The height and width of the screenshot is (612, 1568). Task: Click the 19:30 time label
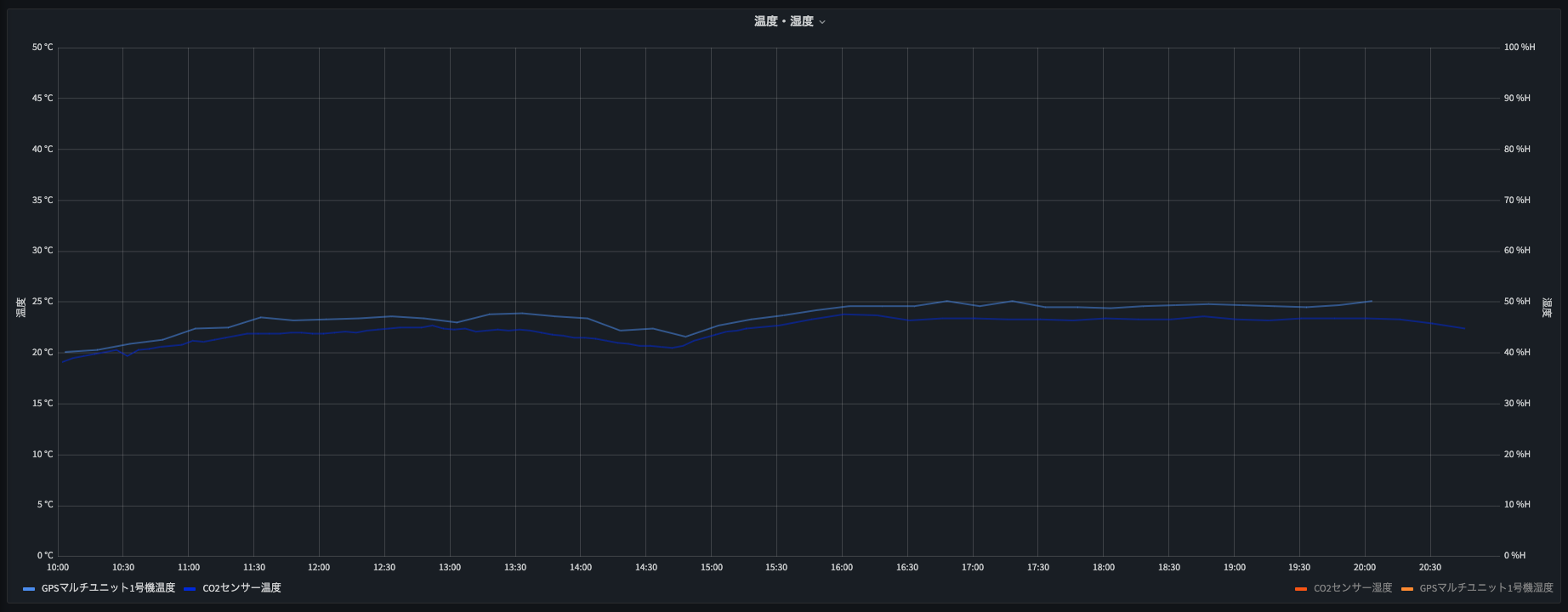point(1299,568)
